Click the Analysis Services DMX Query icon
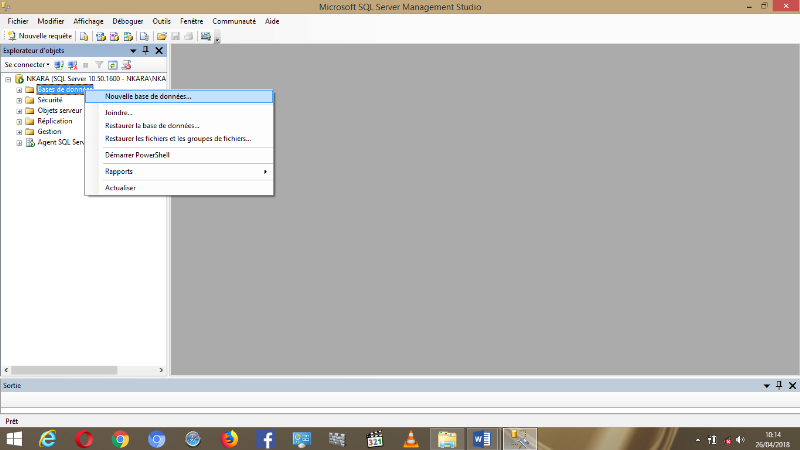 pyautogui.click(x=114, y=36)
